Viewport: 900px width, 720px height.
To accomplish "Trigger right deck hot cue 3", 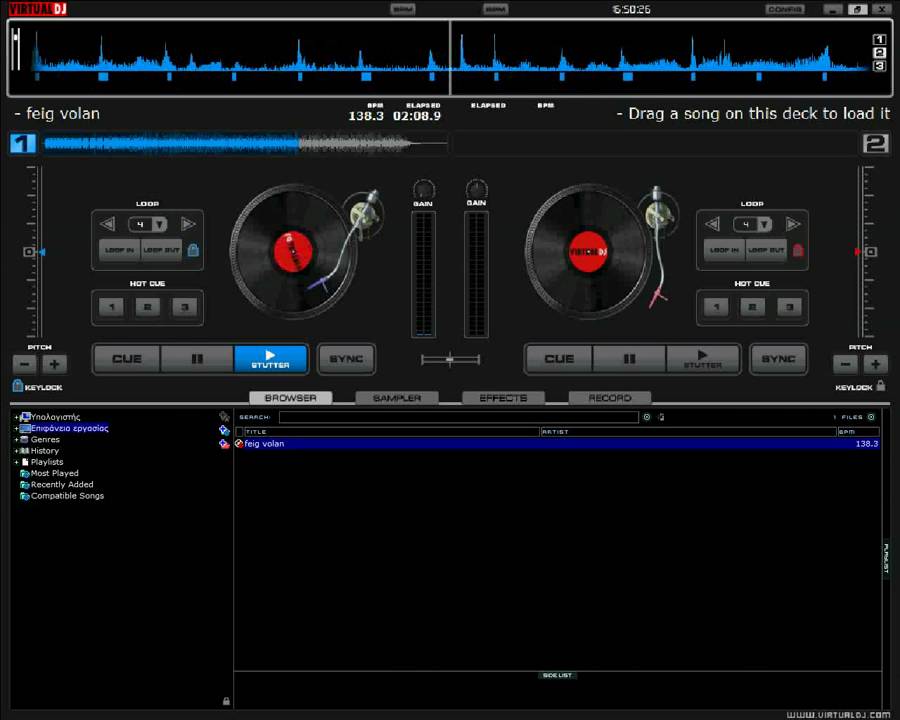I will (789, 307).
